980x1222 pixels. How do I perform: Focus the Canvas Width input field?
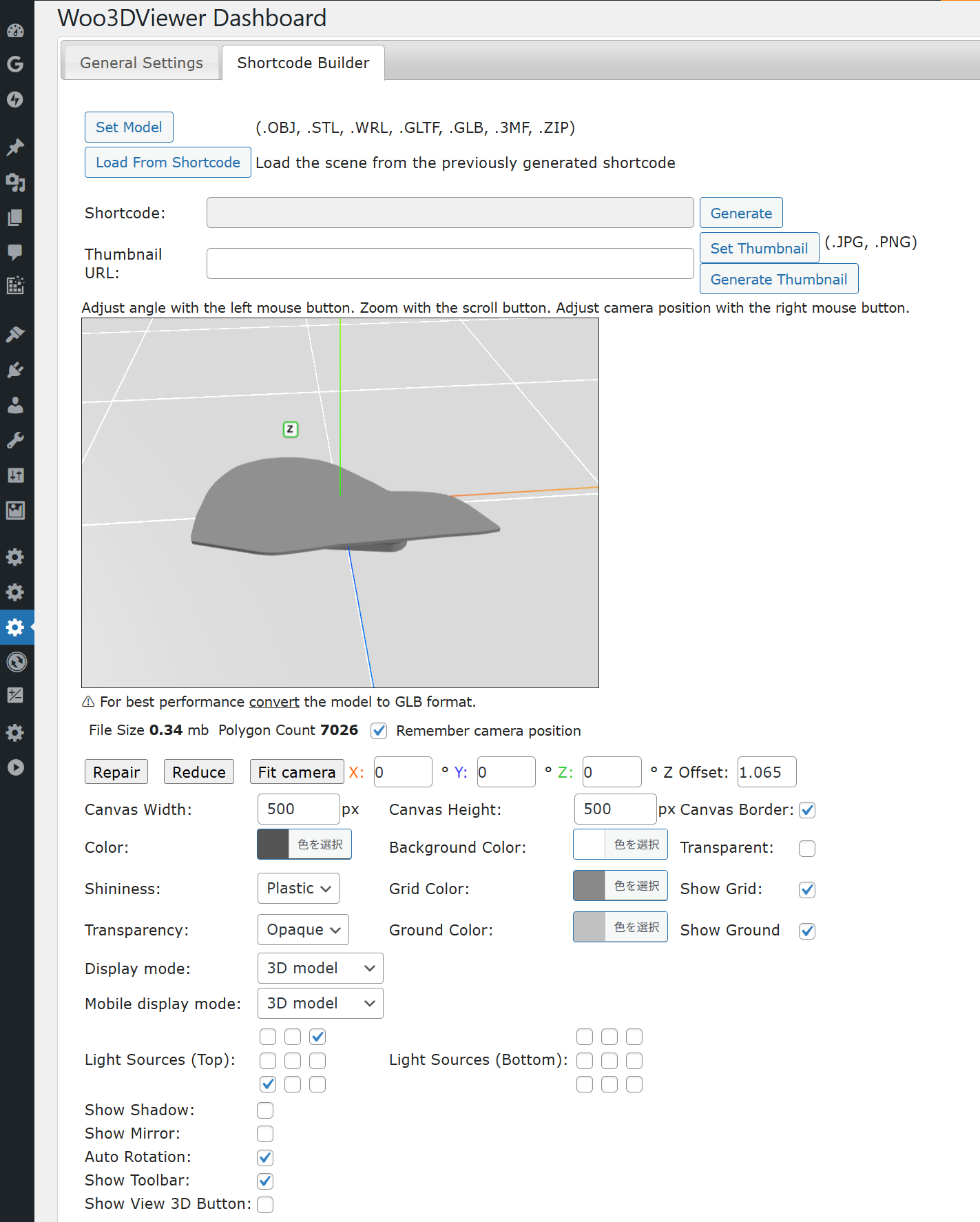[299, 809]
